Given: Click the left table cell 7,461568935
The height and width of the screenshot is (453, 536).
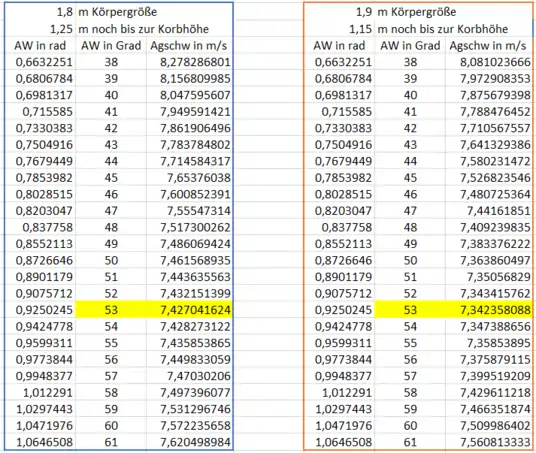Looking at the screenshot, I should (189, 260).
